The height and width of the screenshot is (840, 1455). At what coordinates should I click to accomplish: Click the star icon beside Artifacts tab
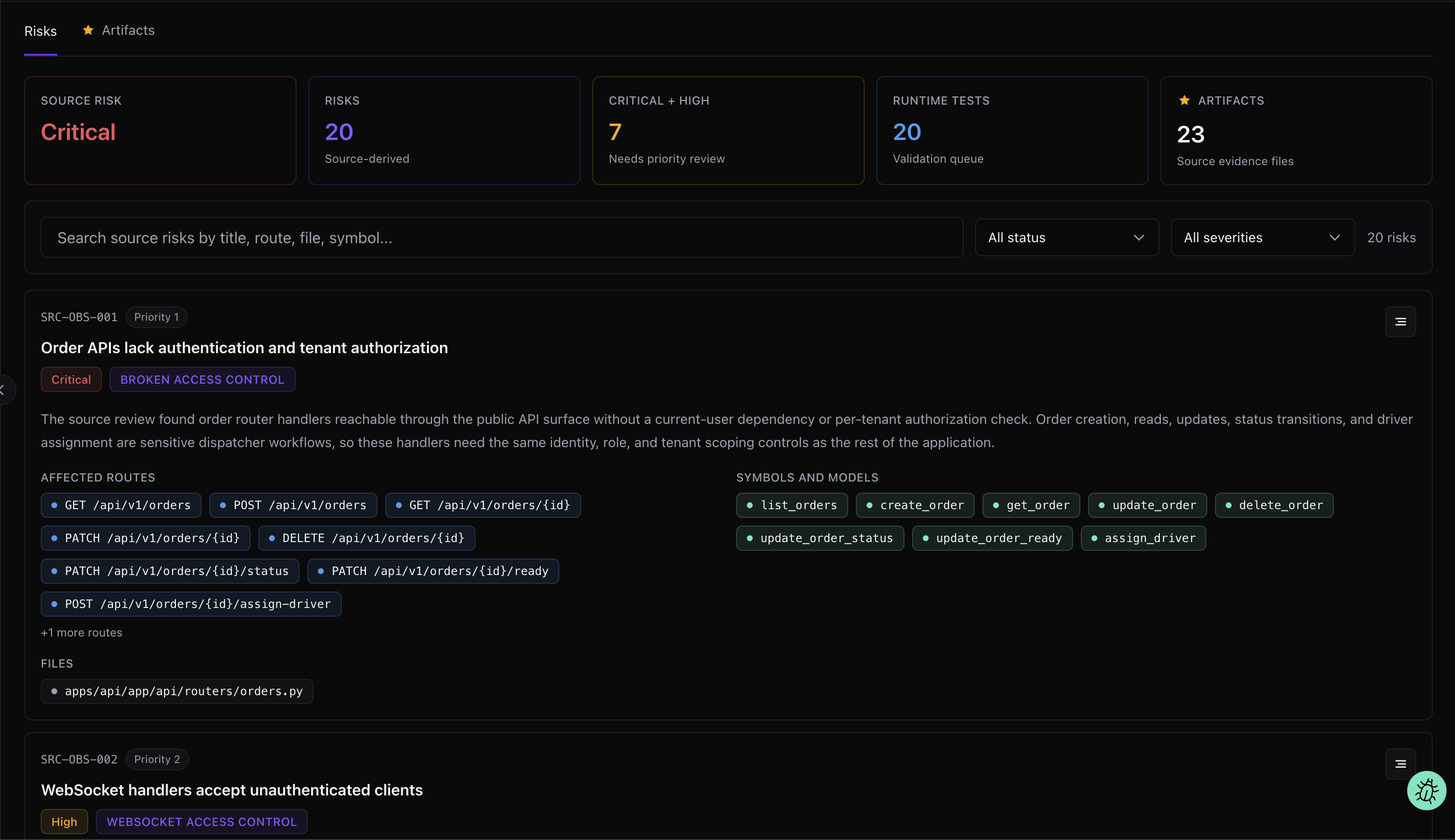(x=88, y=30)
